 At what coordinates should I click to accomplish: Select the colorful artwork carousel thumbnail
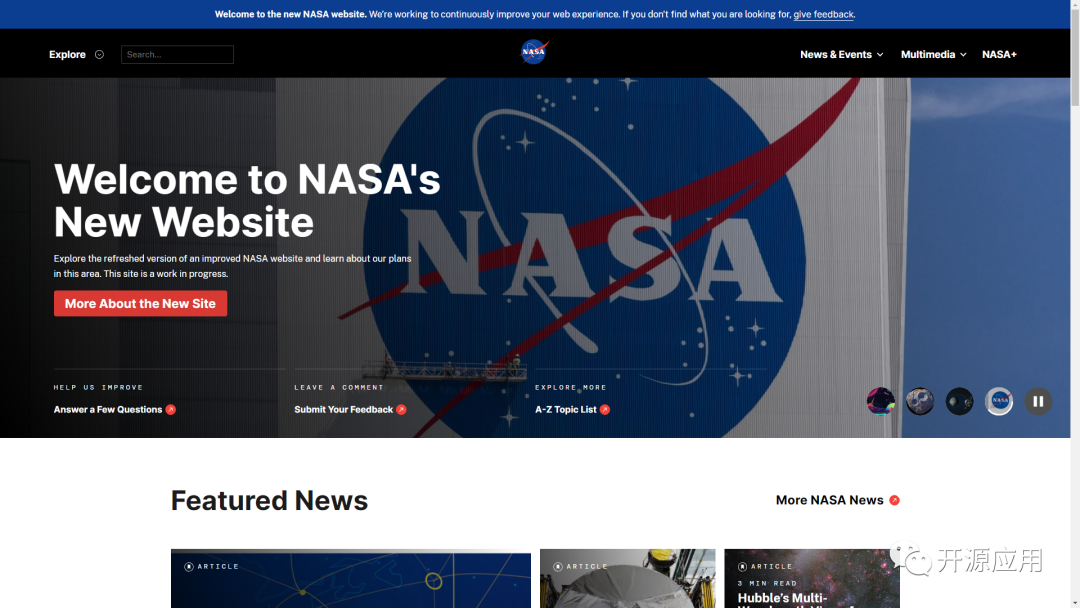pos(880,401)
